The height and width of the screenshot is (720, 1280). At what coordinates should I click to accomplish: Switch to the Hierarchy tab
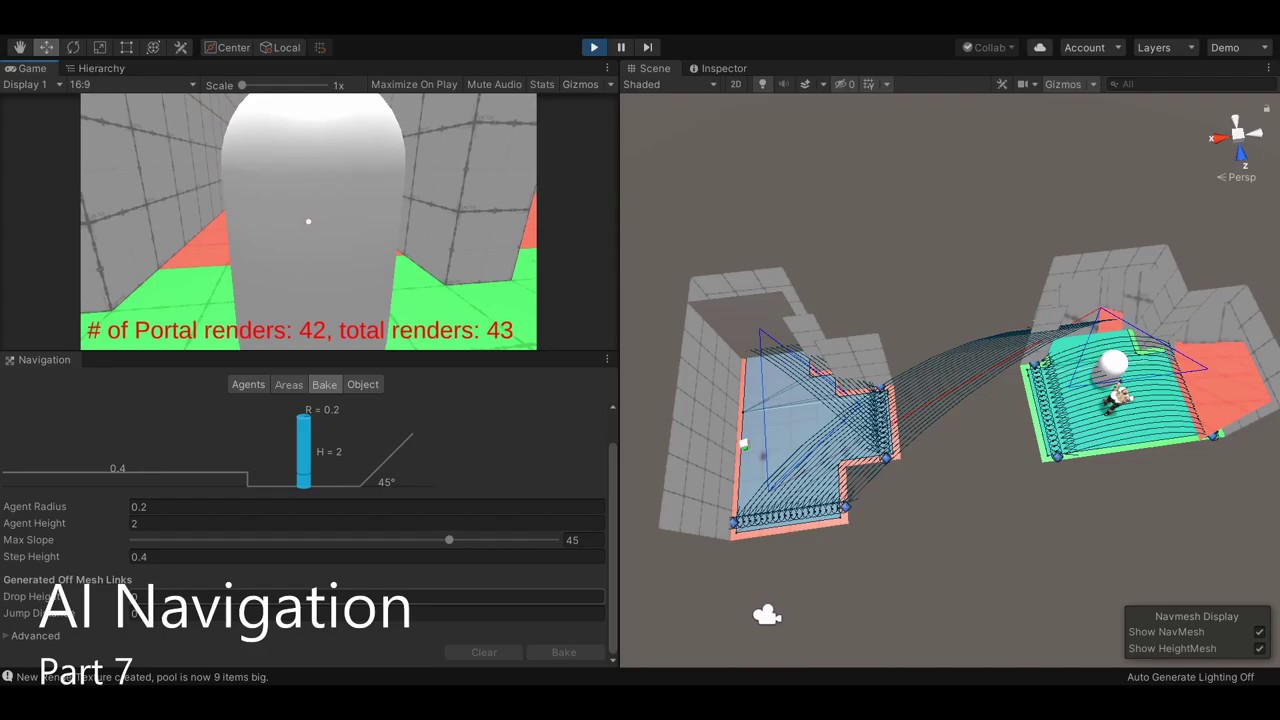point(94,68)
